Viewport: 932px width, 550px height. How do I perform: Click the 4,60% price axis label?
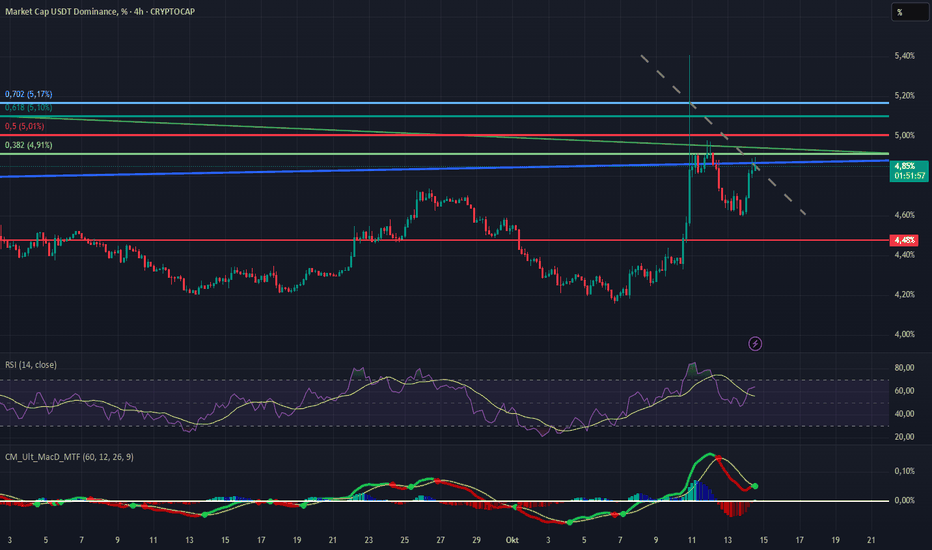(904, 215)
